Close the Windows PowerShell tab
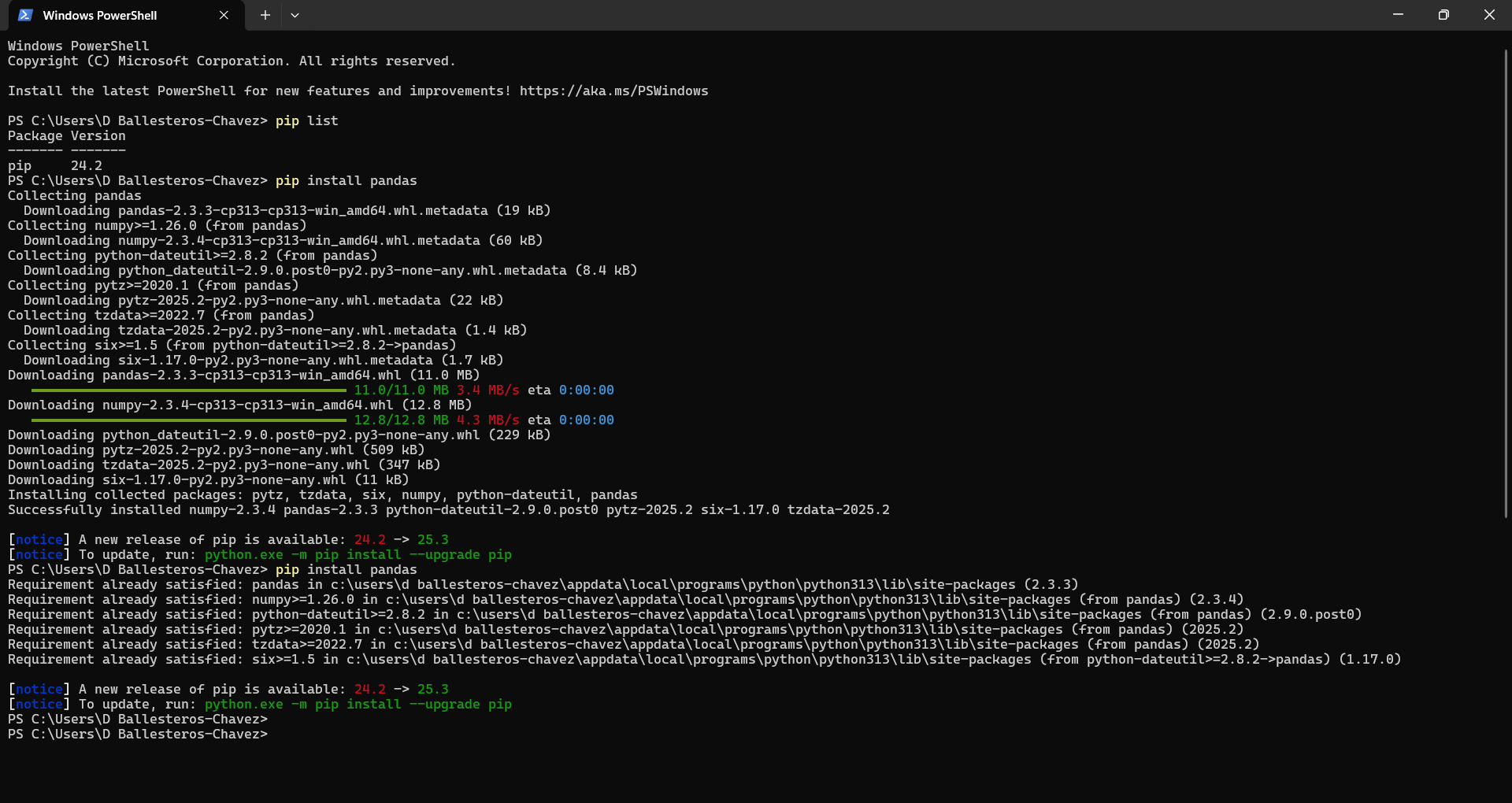The width and height of the screenshot is (1512, 803). click(x=223, y=15)
